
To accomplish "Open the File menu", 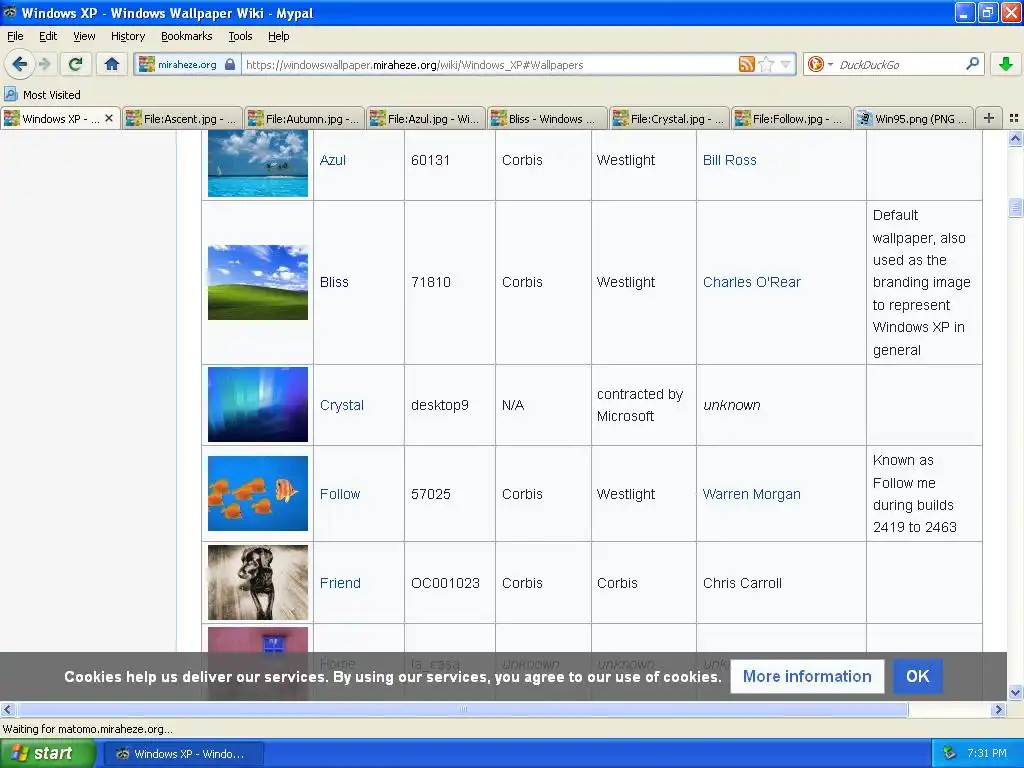I will (x=15, y=36).
